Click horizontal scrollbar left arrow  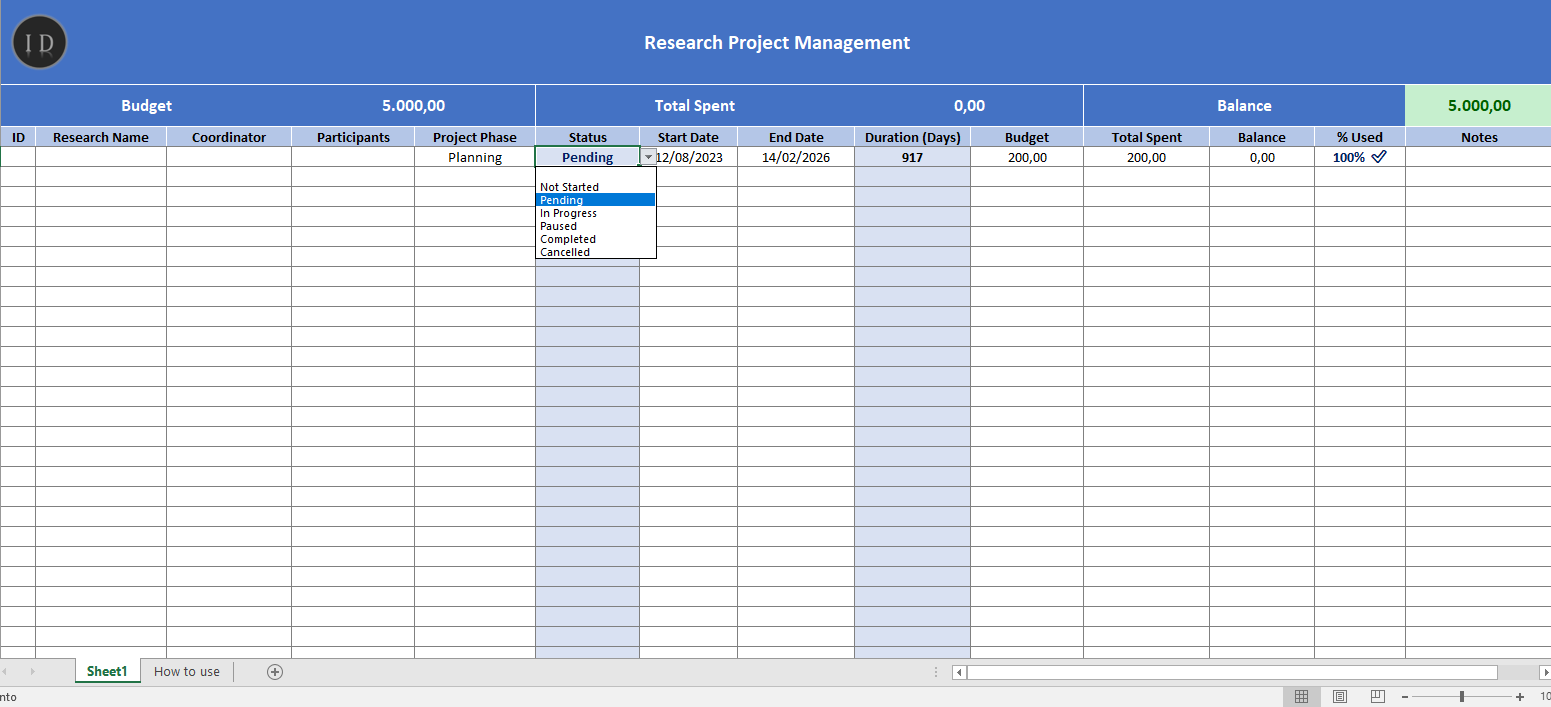(x=959, y=672)
